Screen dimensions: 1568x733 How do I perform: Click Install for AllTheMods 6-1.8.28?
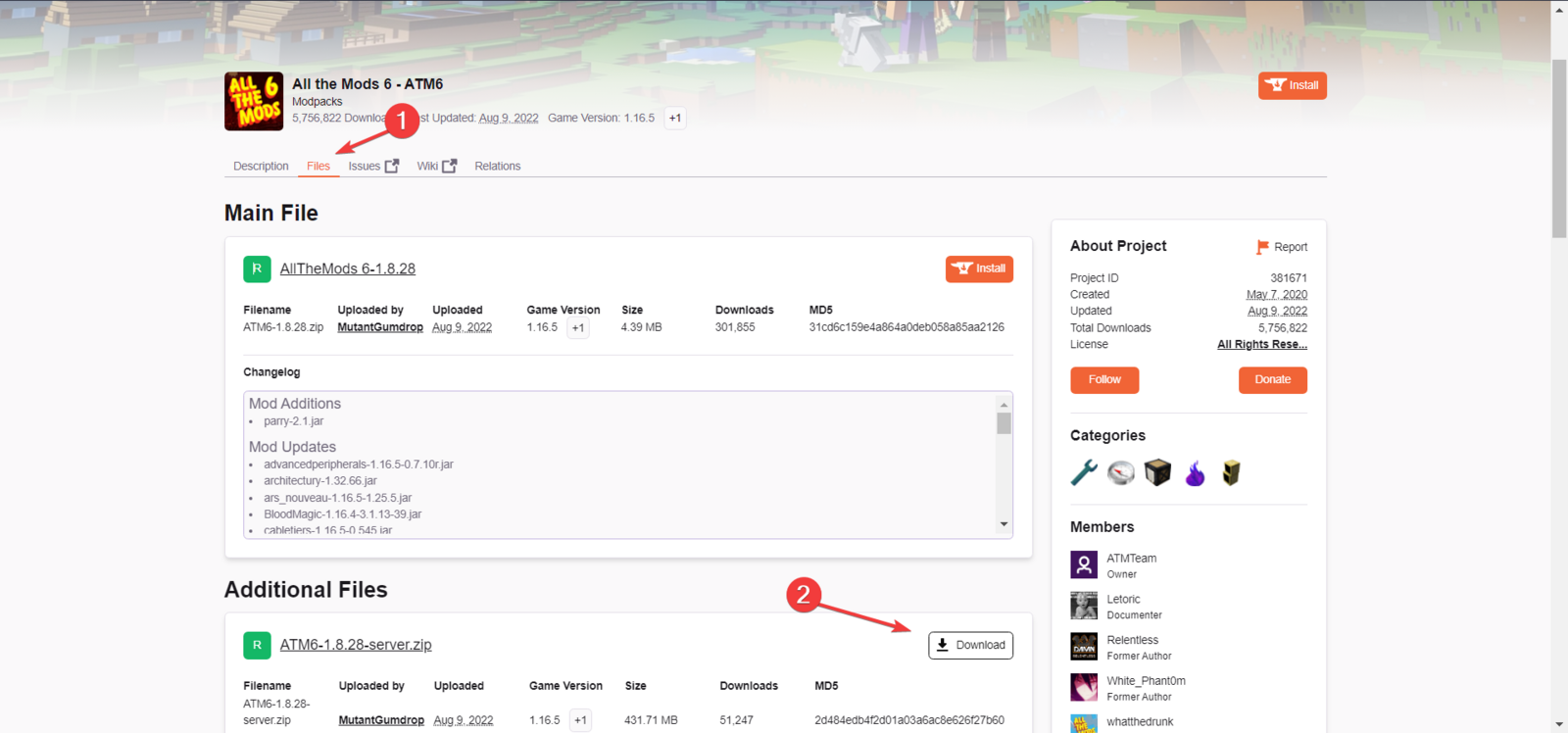tap(979, 269)
